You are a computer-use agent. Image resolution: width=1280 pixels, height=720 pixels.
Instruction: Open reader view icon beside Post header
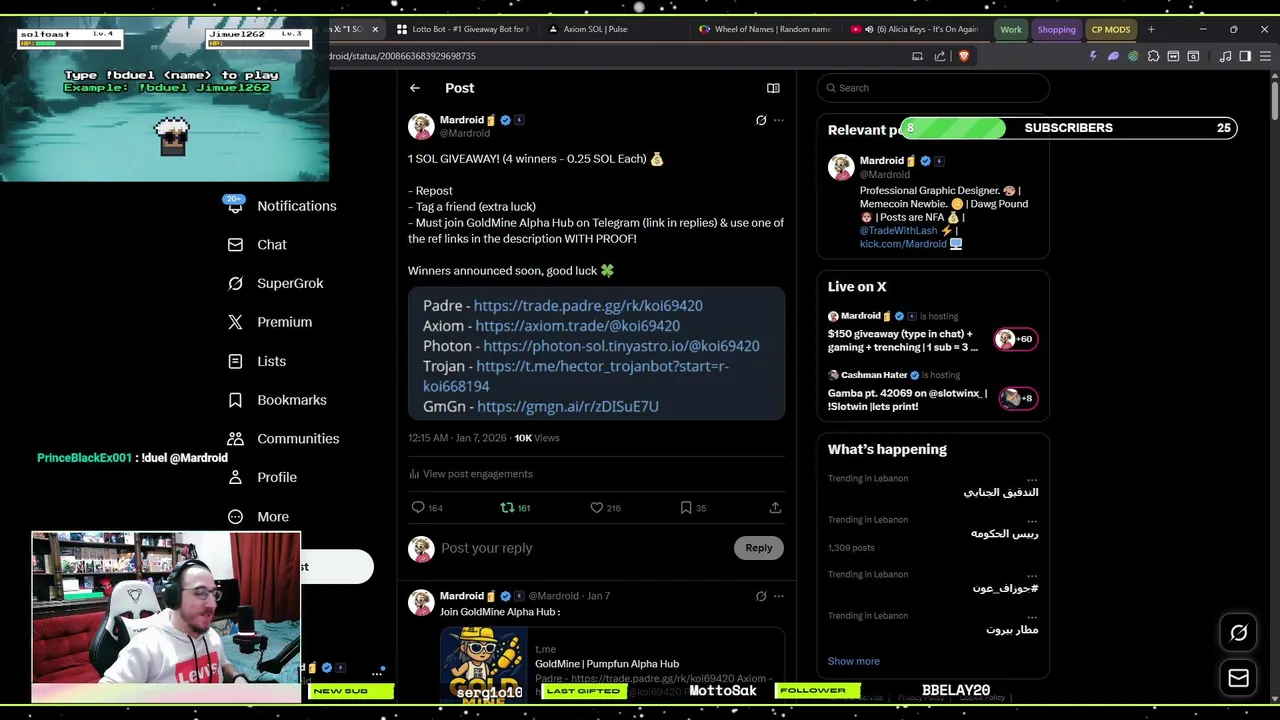tap(773, 88)
